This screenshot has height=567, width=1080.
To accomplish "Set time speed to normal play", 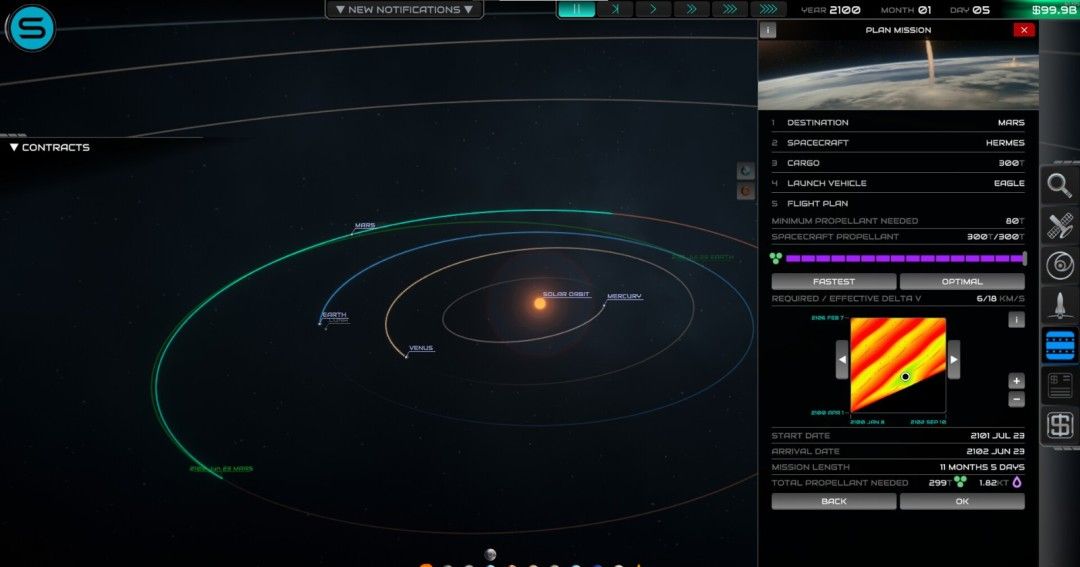I will tap(653, 9).
